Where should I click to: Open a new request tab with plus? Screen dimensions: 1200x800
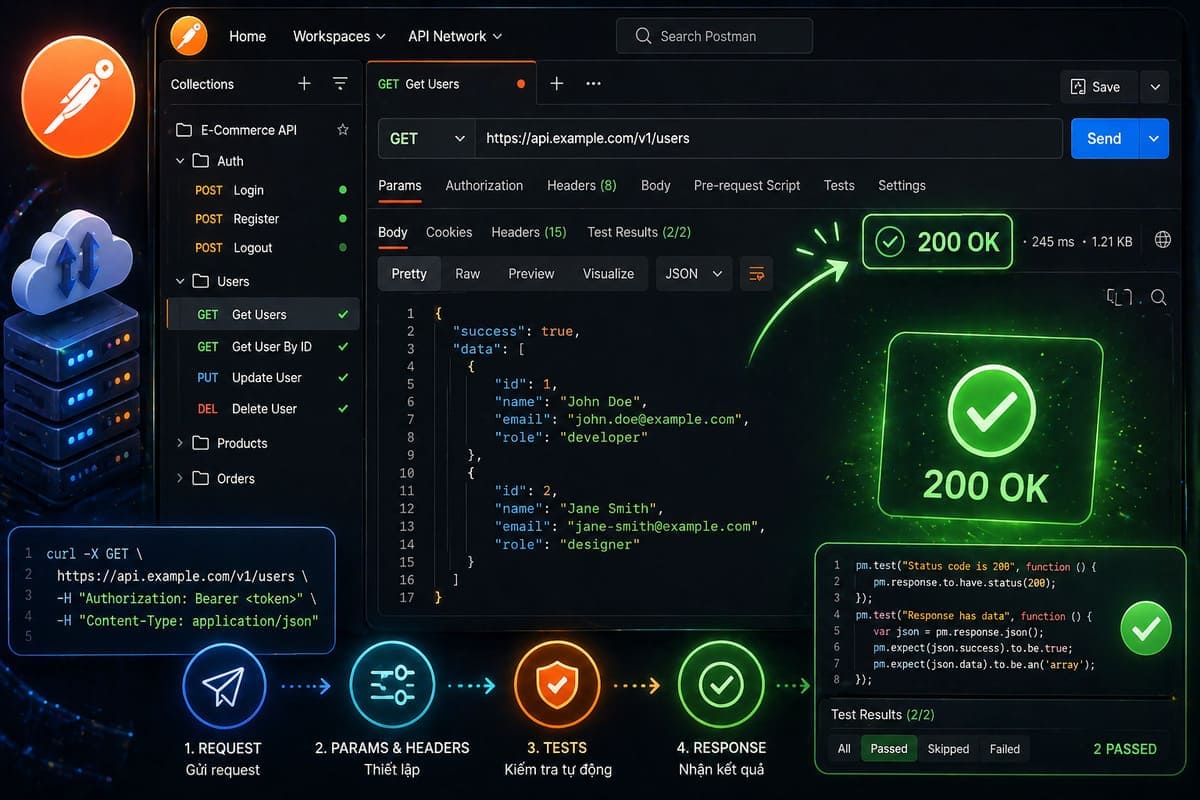557,84
